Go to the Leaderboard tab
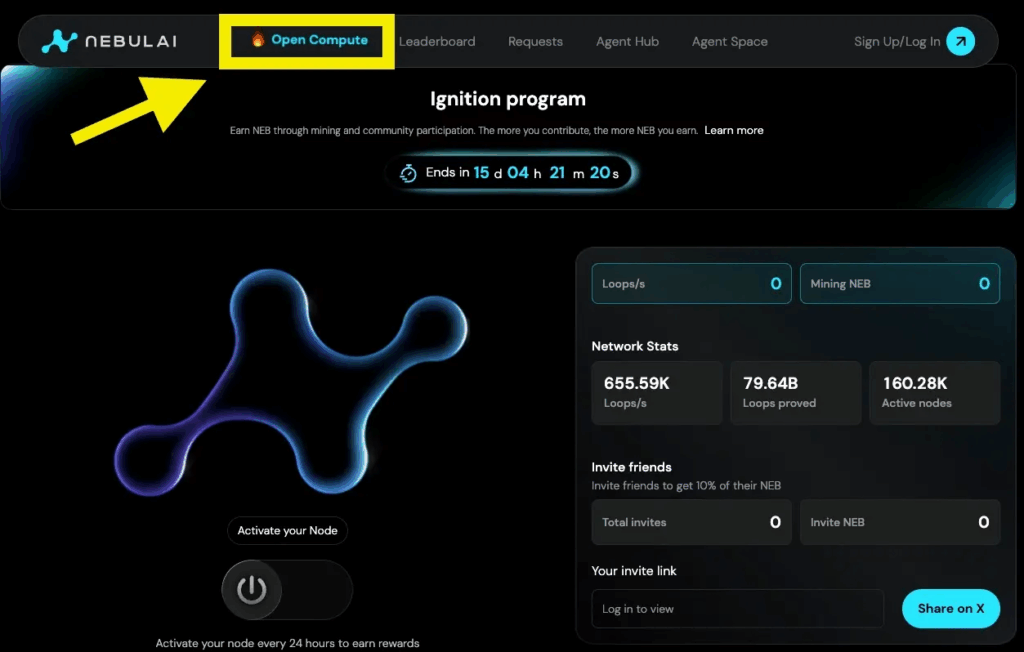This screenshot has height=652, width=1024. [x=437, y=41]
